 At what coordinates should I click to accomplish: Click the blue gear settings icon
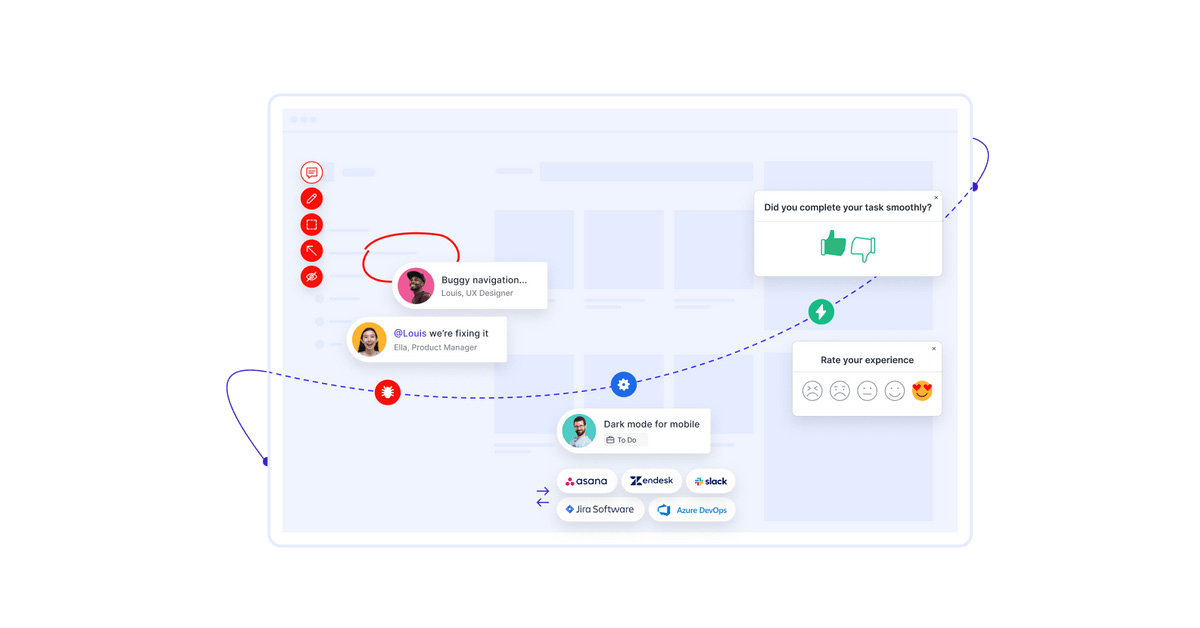pyautogui.click(x=624, y=384)
